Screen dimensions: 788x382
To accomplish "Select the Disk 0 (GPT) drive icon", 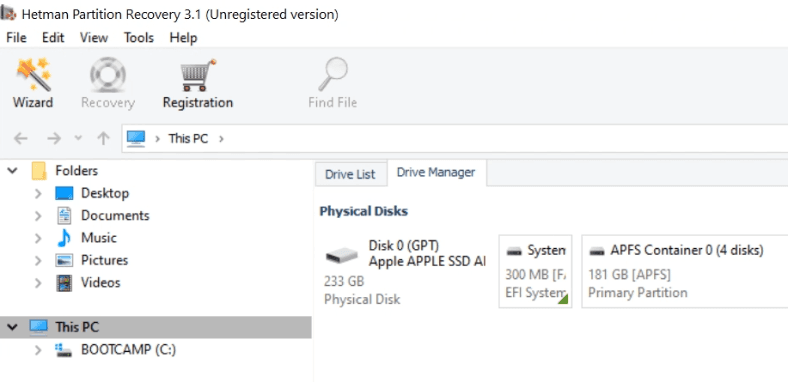I will pyautogui.click(x=341, y=255).
